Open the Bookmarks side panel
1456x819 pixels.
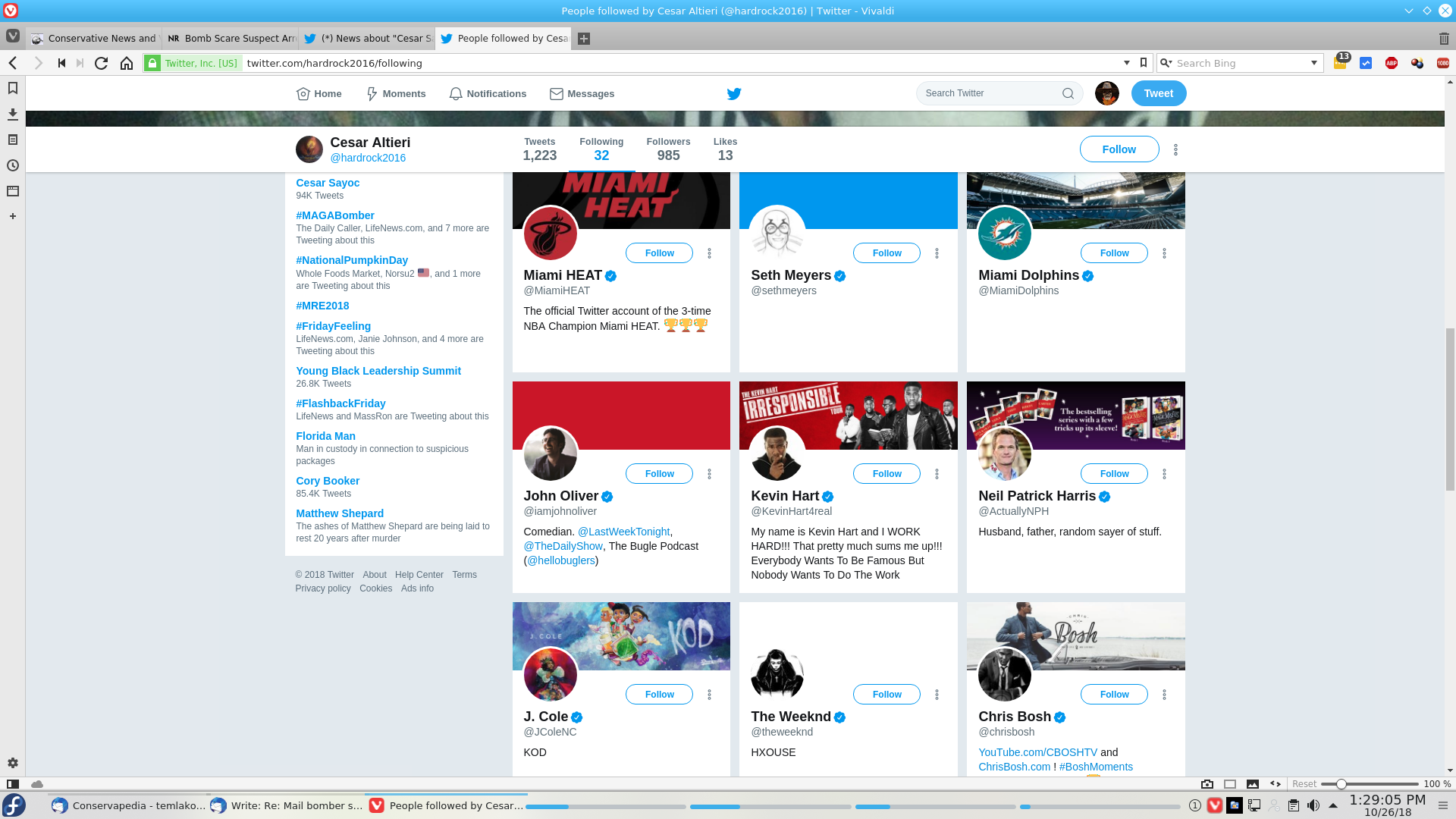point(13,89)
